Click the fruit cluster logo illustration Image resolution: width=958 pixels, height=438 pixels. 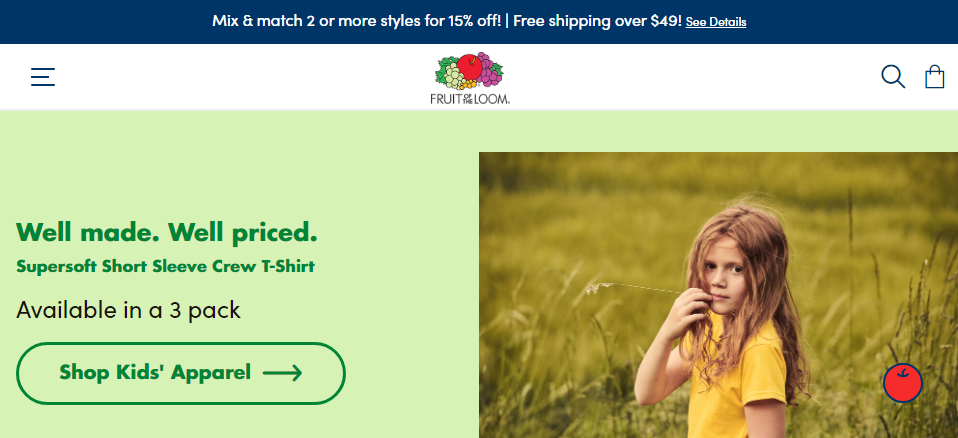469,71
